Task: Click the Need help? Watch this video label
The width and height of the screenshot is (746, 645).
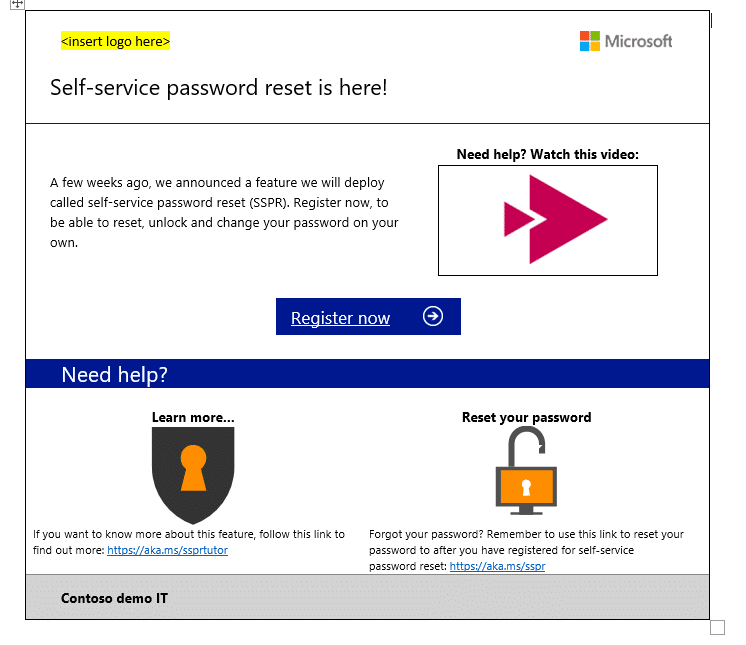Action: pos(547,154)
